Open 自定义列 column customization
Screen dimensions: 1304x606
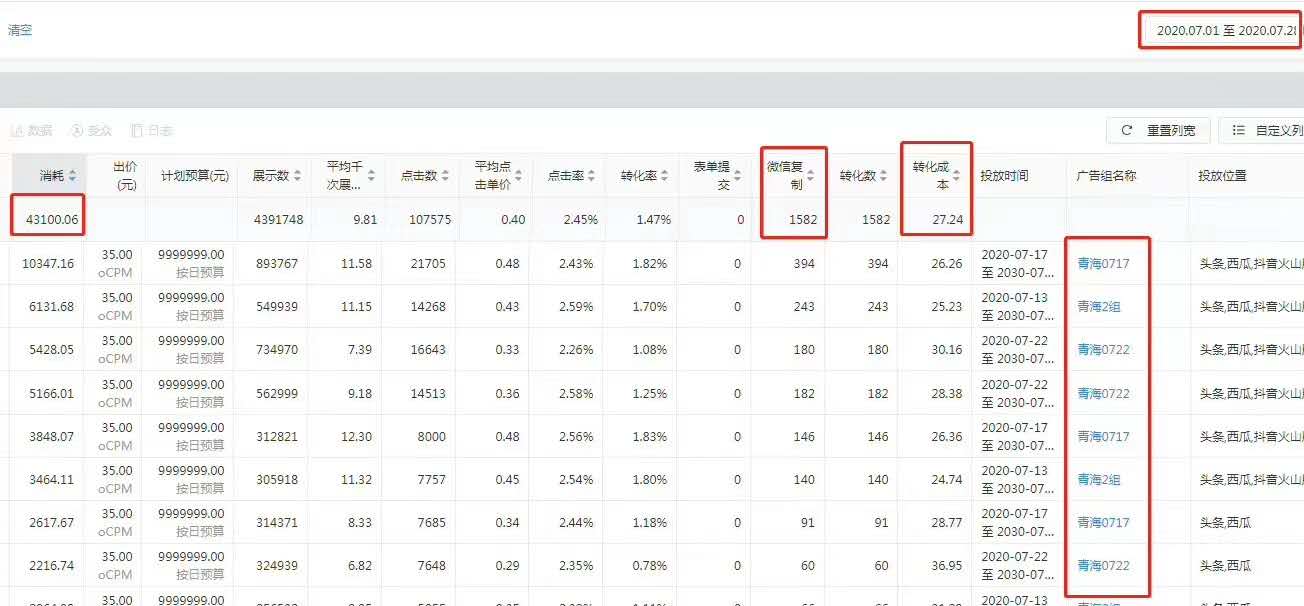(x=1262, y=131)
